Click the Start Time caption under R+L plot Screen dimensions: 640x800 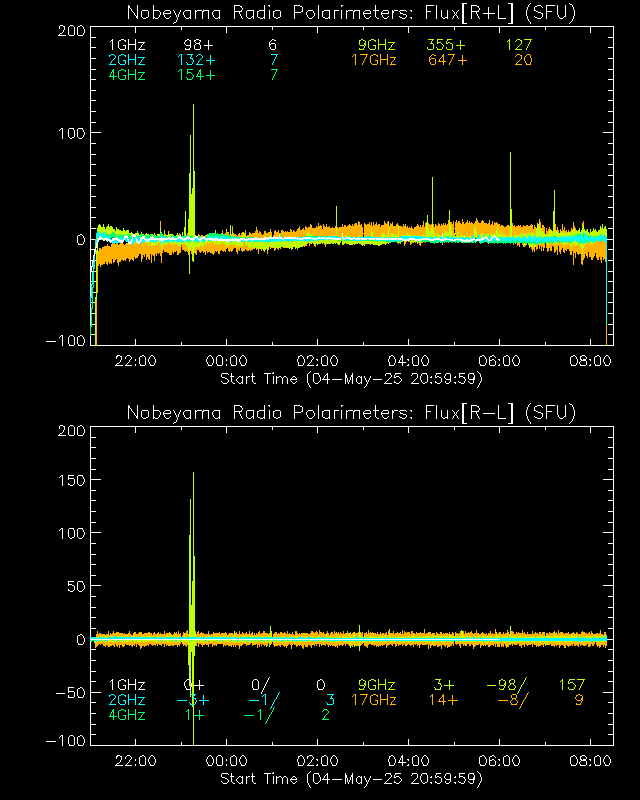point(351,379)
